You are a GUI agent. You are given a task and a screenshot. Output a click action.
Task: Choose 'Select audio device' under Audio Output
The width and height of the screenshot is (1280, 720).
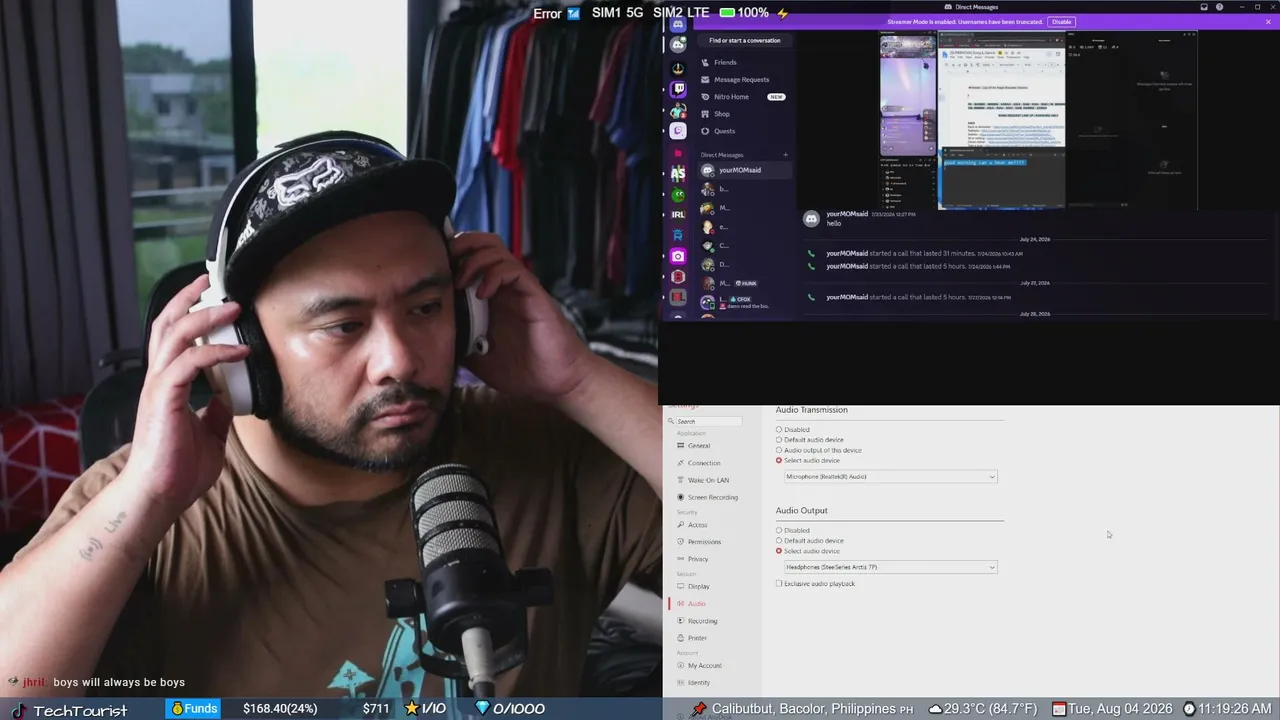click(779, 551)
